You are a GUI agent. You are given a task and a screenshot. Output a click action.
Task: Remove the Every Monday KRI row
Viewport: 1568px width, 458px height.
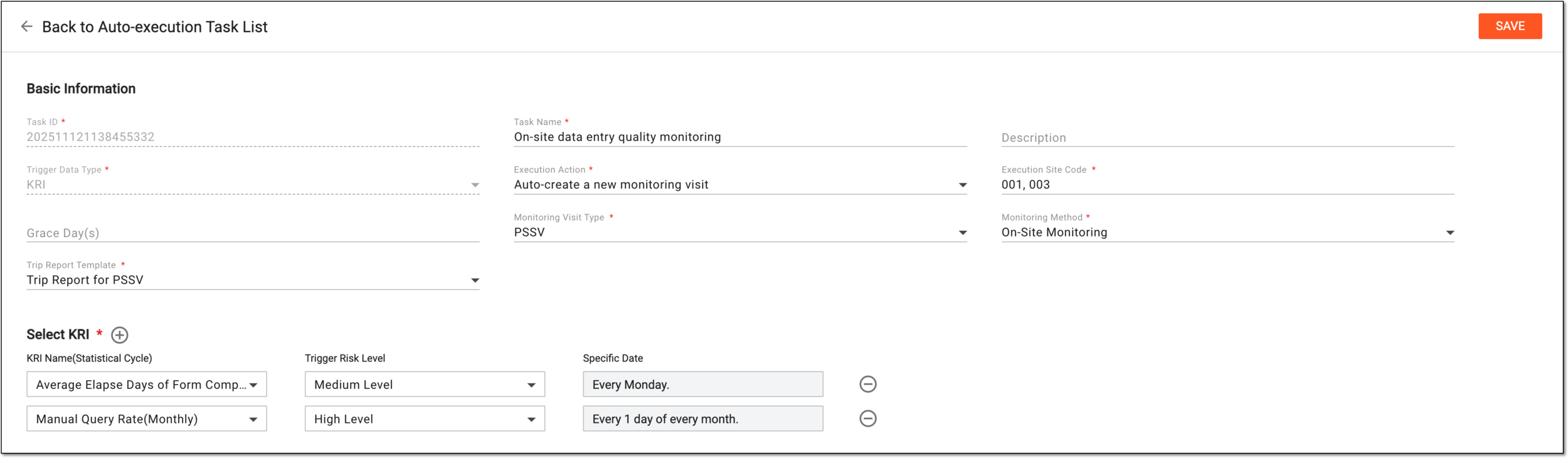[868, 384]
